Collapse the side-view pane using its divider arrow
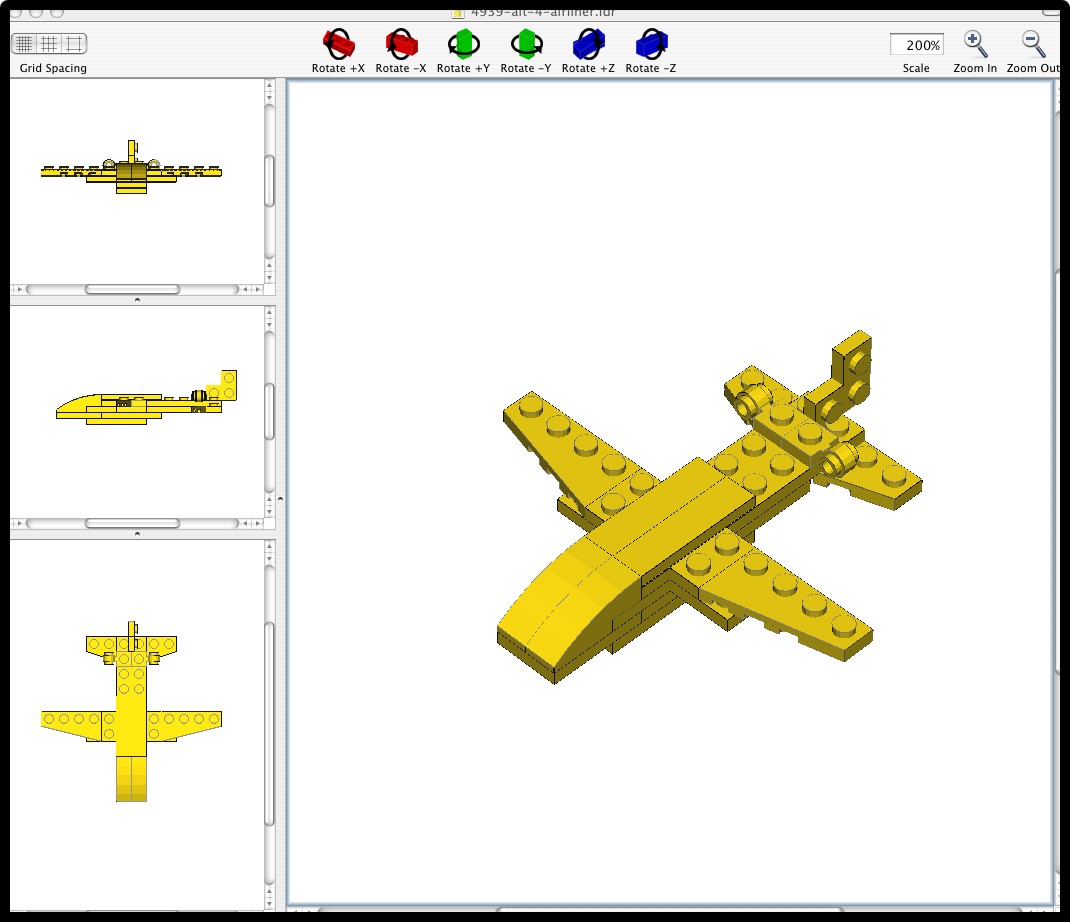This screenshot has height=922, width=1070. click(x=137, y=533)
